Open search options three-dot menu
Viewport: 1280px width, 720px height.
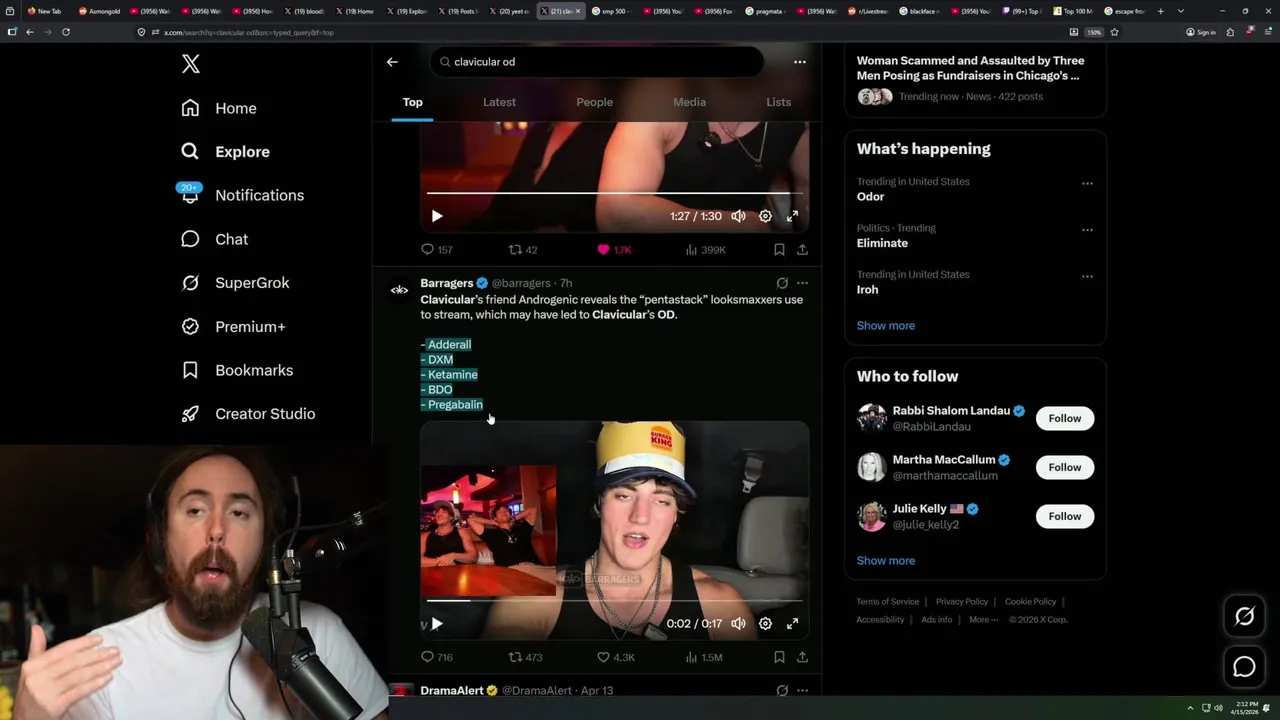pos(800,62)
